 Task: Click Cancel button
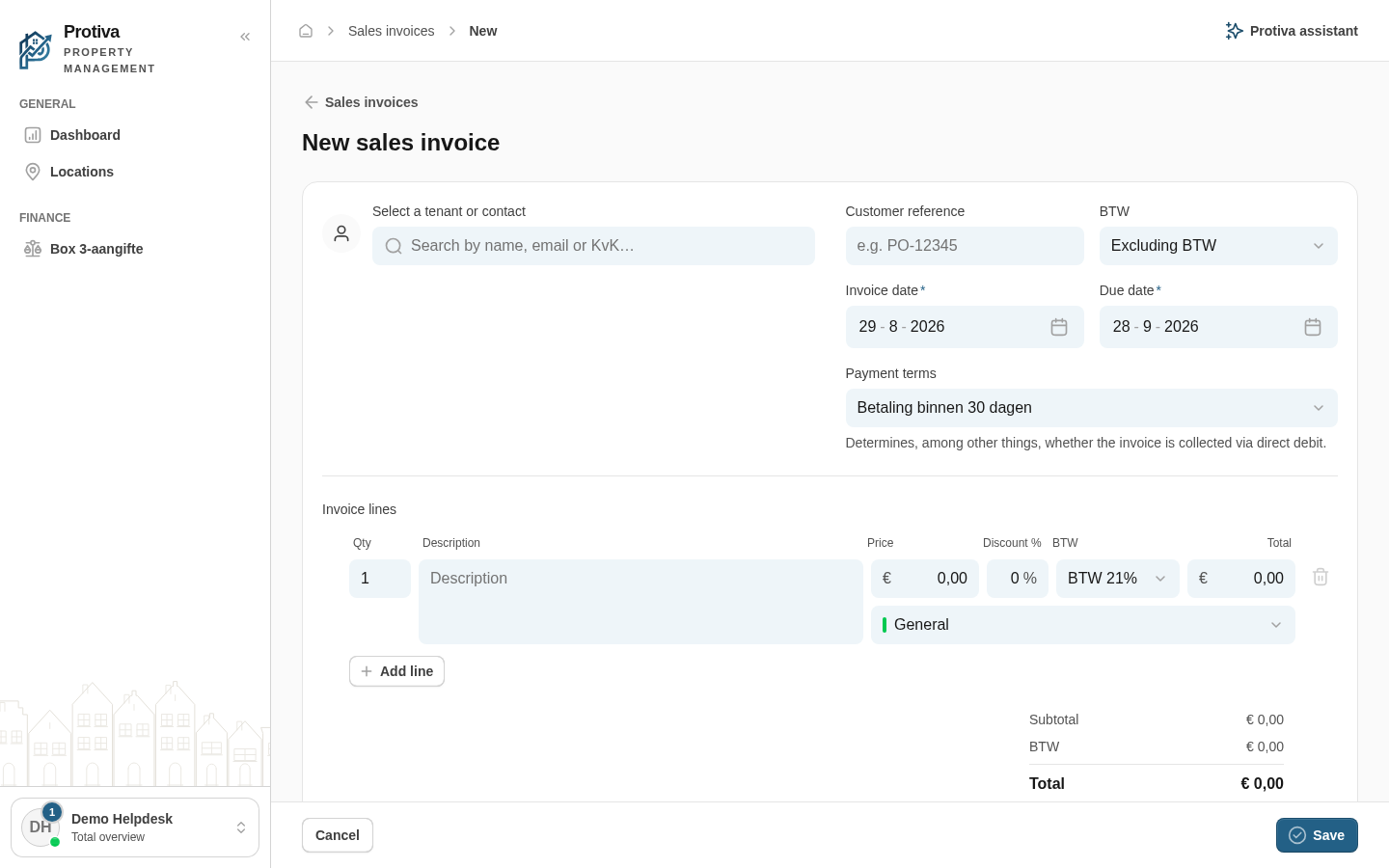pyautogui.click(x=338, y=835)
